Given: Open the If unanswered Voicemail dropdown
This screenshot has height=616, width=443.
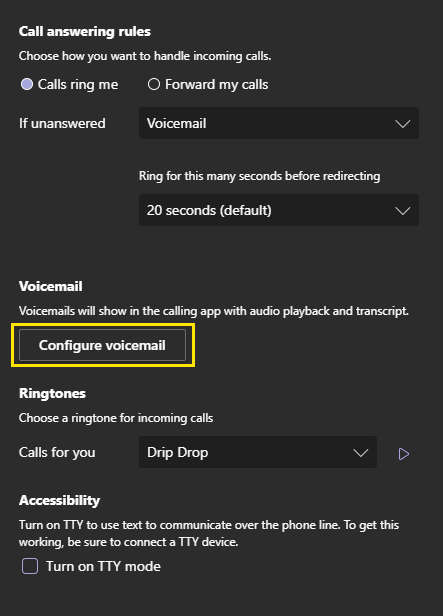Looking at the screenshot, I should coord(279,123).
